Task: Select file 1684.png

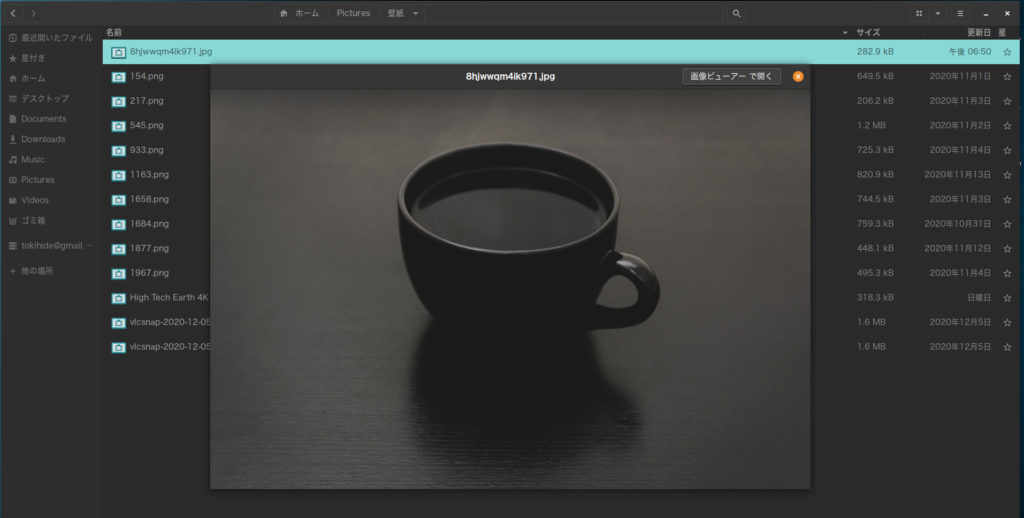Action: click(149, 223)
